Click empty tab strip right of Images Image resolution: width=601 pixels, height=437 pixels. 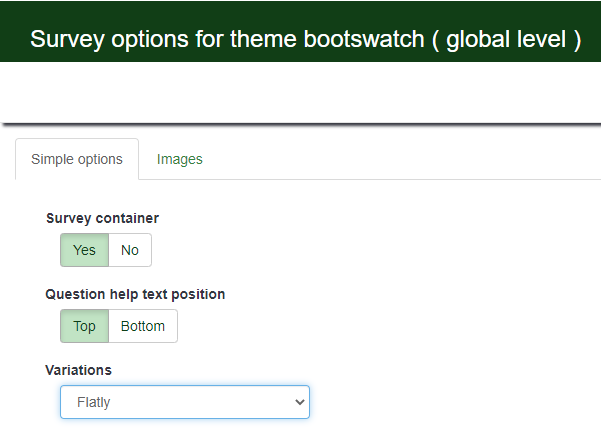pyautogui.click(x=400, y=159)
